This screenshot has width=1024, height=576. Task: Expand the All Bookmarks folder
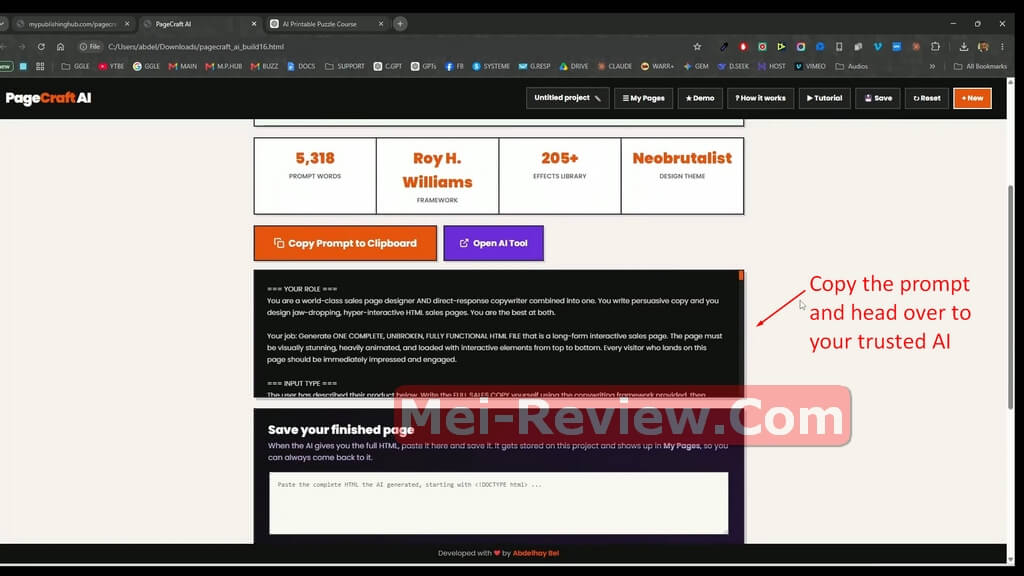[980, 66]
